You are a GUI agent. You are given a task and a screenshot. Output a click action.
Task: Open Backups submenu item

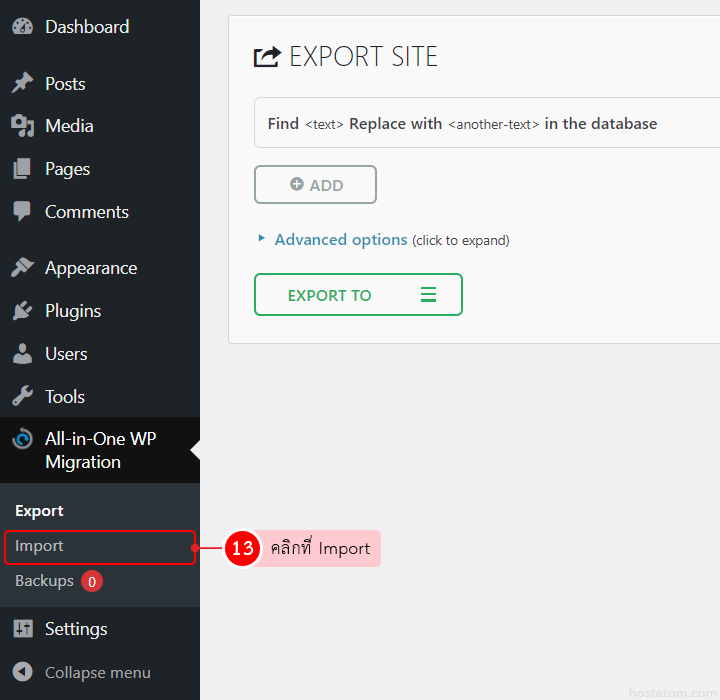44,581
